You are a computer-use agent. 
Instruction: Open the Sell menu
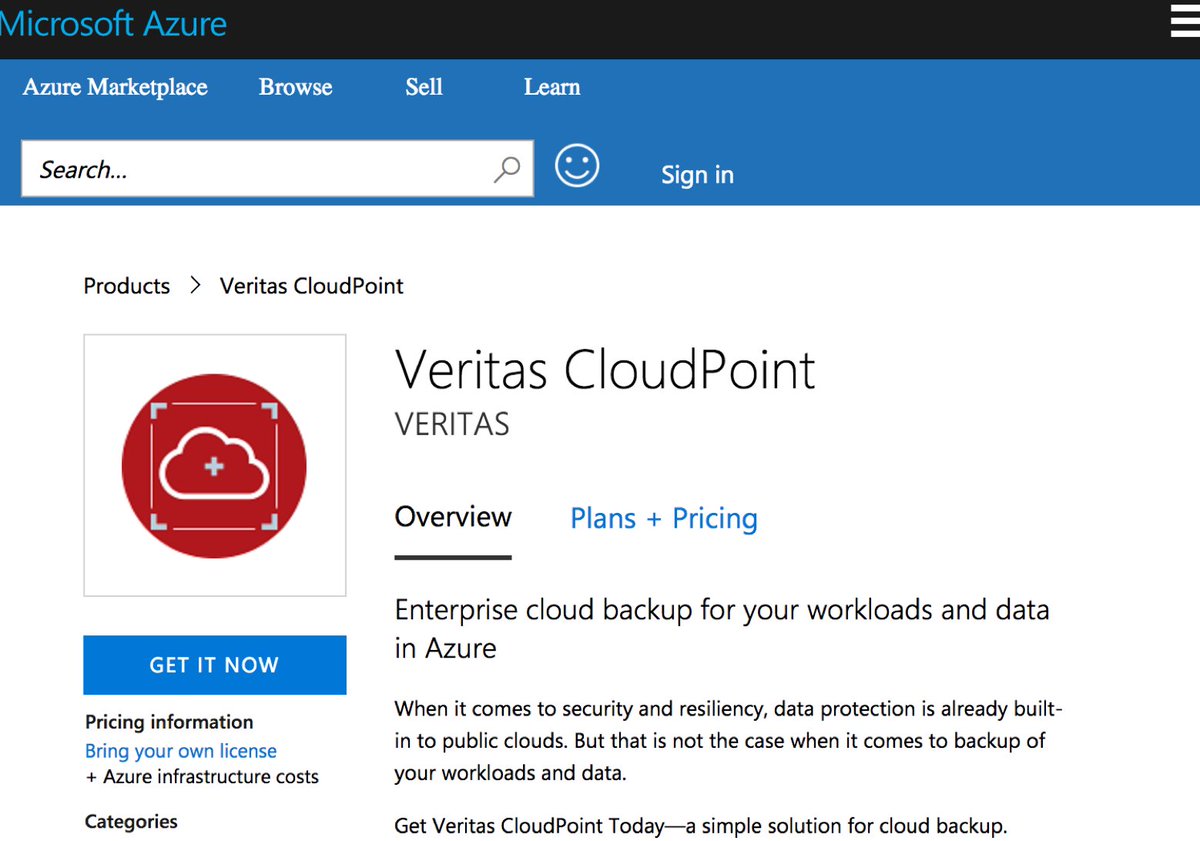coord(423,88)
